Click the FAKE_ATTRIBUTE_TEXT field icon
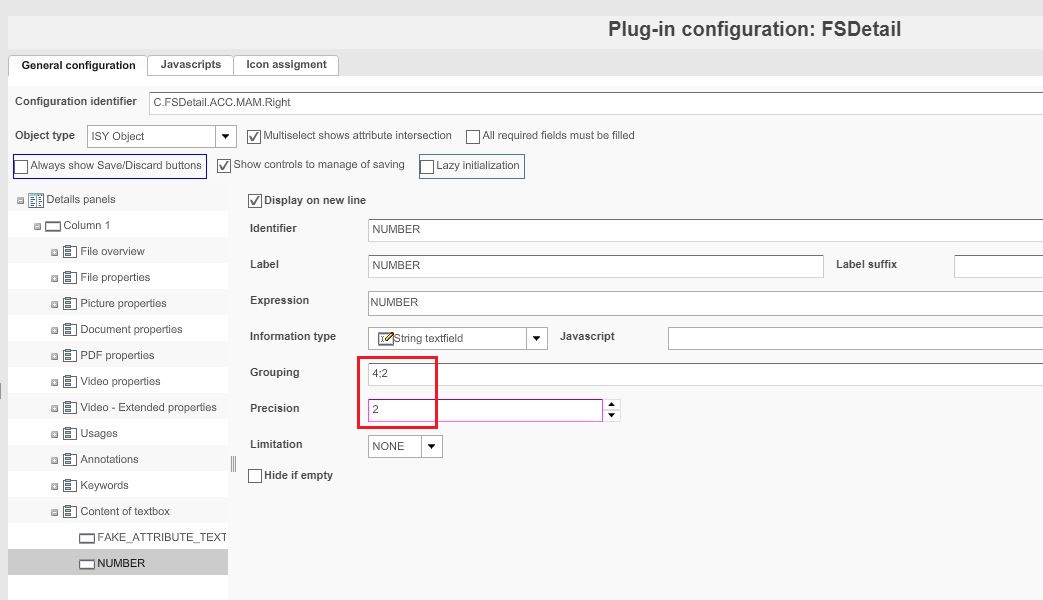Image resolution: width=1043 pixels, height=600 pixels. (x=87, y=538)
